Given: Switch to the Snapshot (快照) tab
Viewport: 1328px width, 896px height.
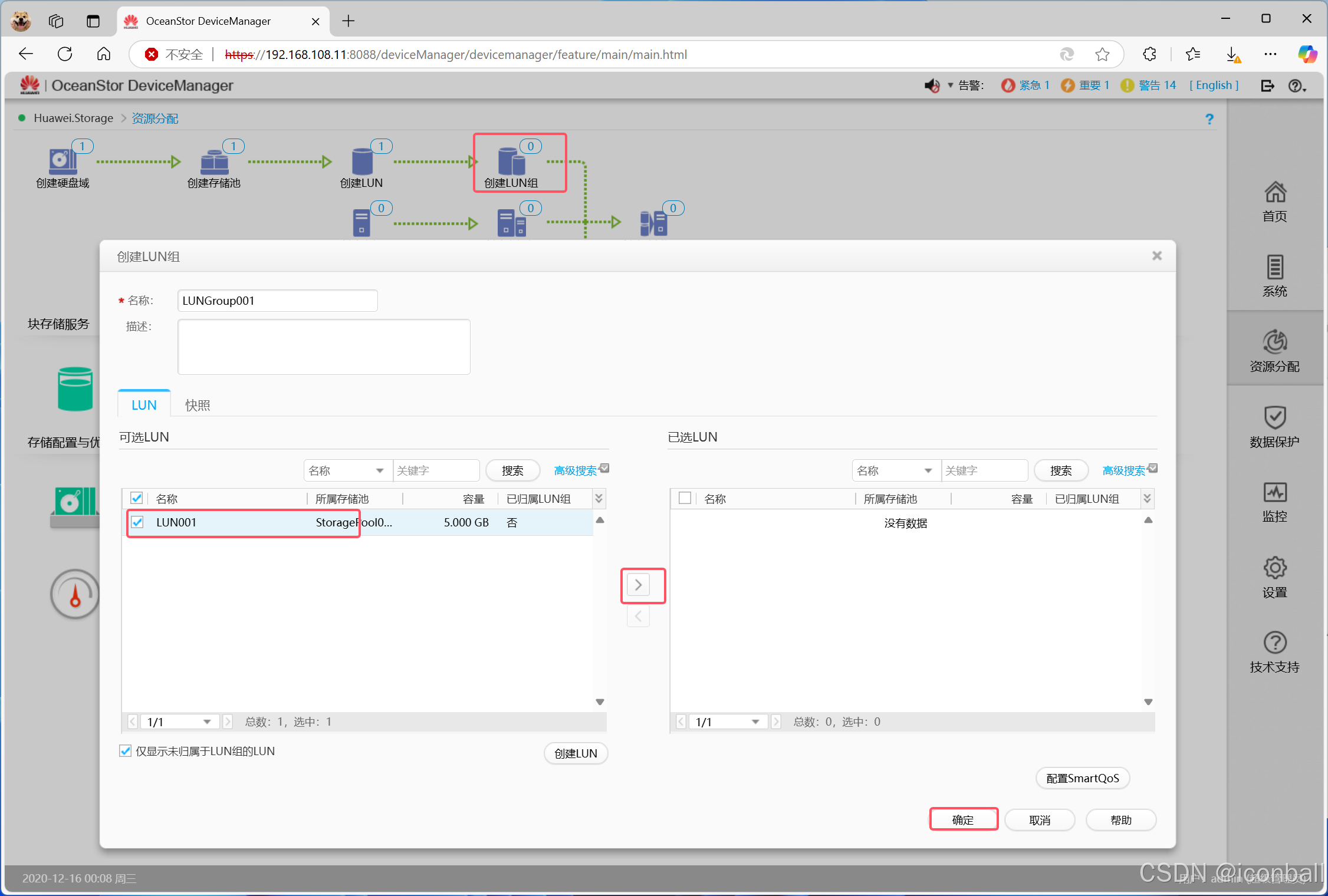Looking at the screenshot, I should point(197,405).
